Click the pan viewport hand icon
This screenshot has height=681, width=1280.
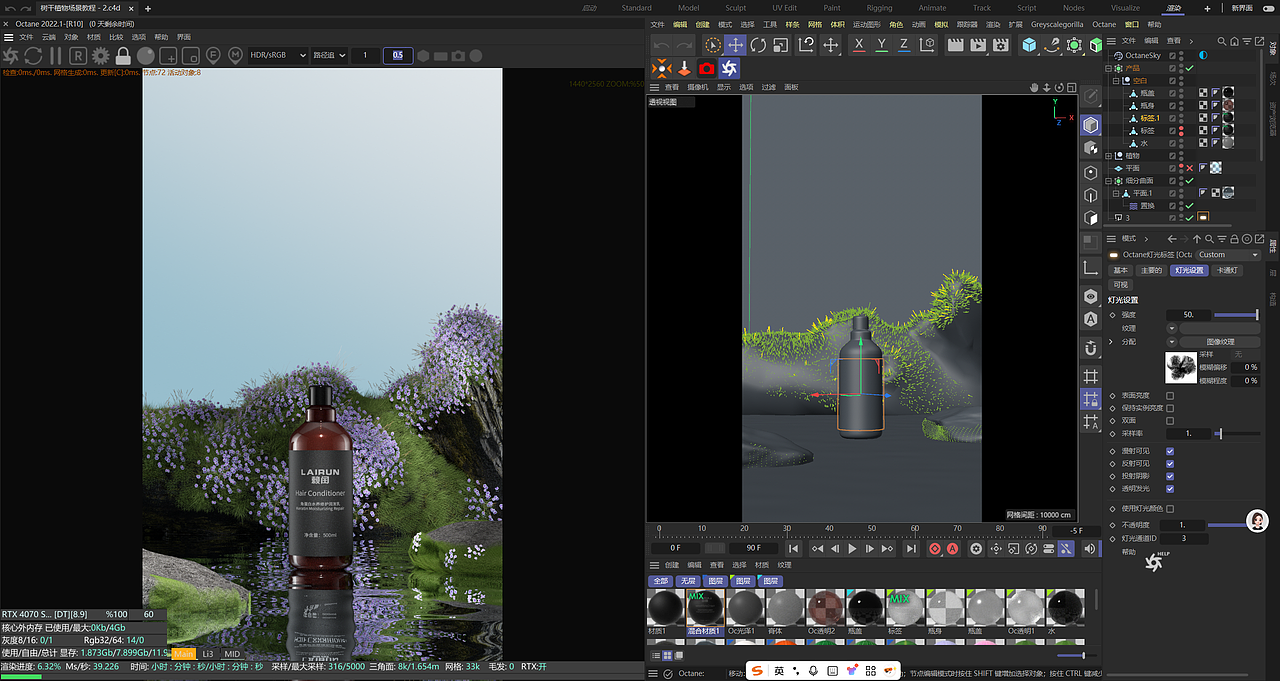point(1035,87)
